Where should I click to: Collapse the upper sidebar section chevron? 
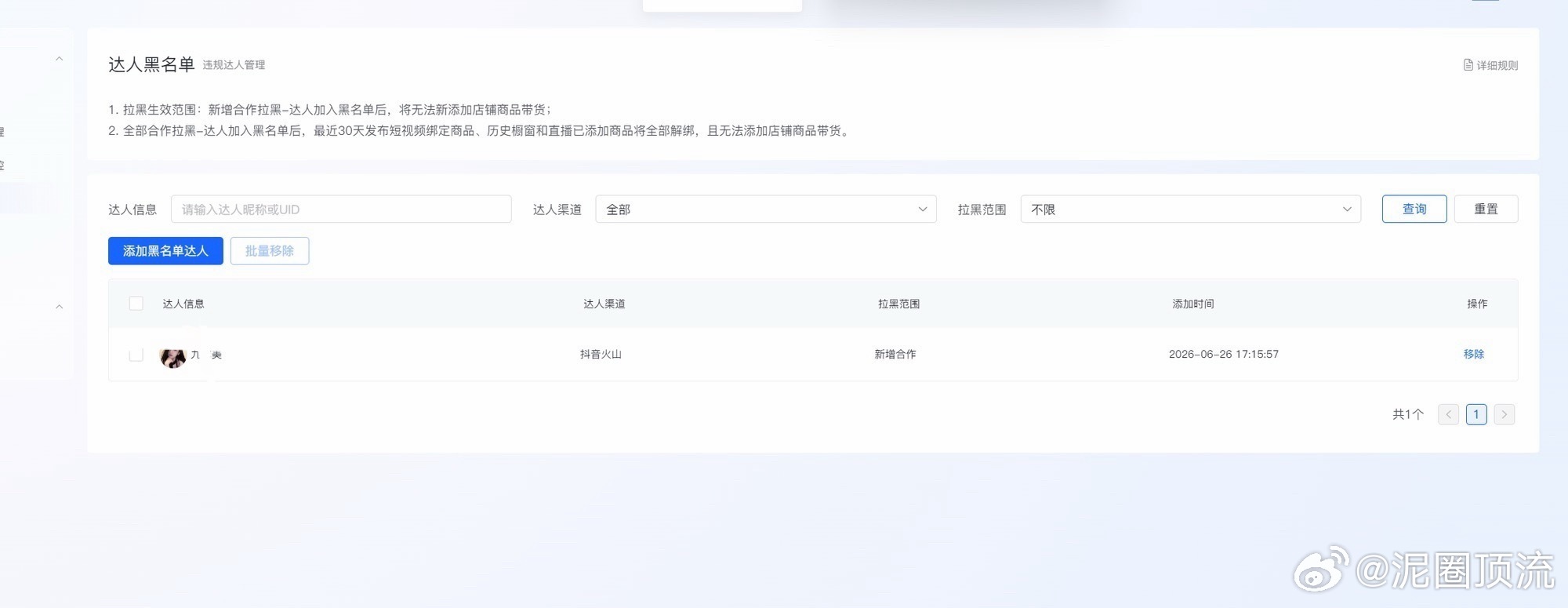60,59
